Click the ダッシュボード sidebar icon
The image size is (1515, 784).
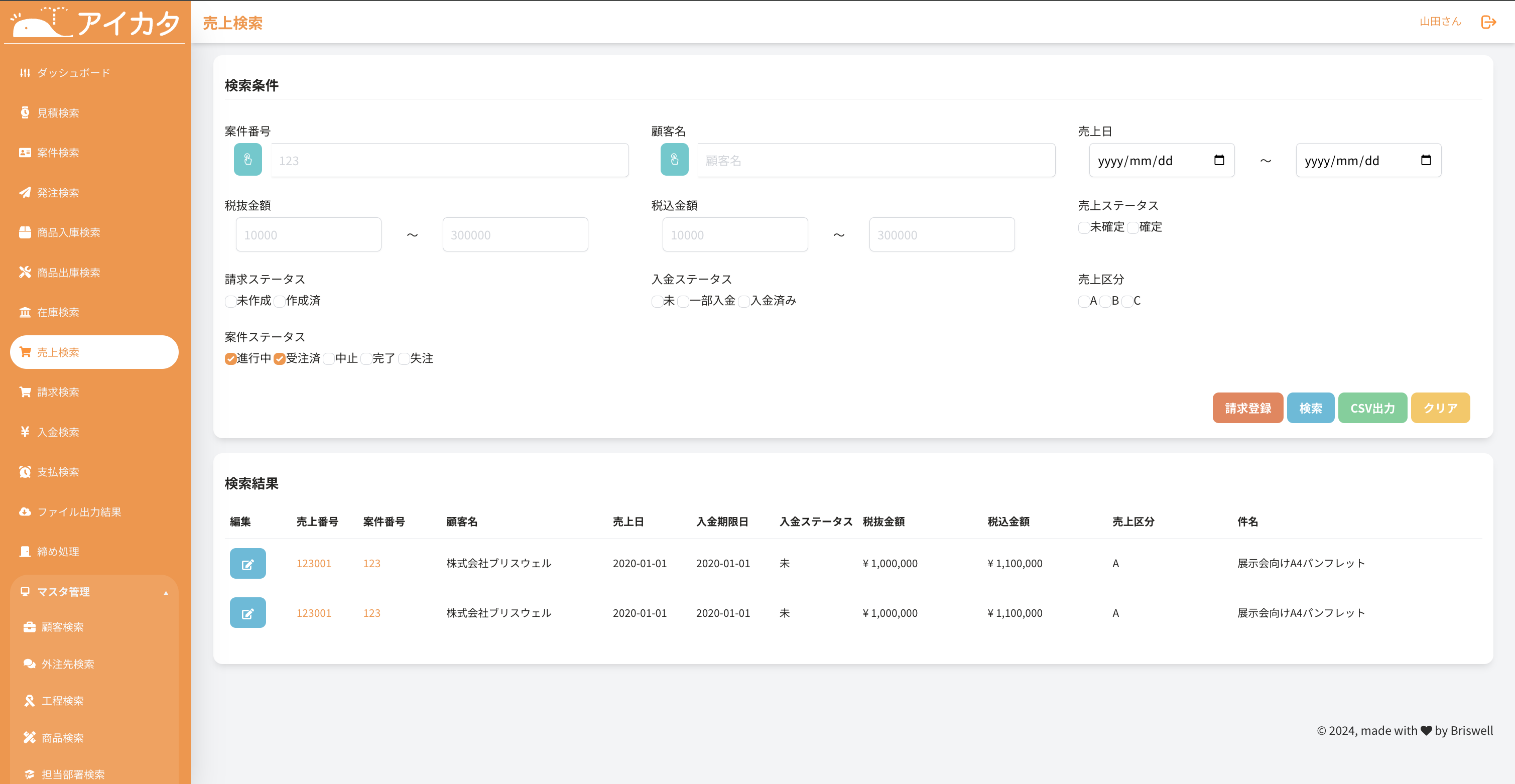25,73
